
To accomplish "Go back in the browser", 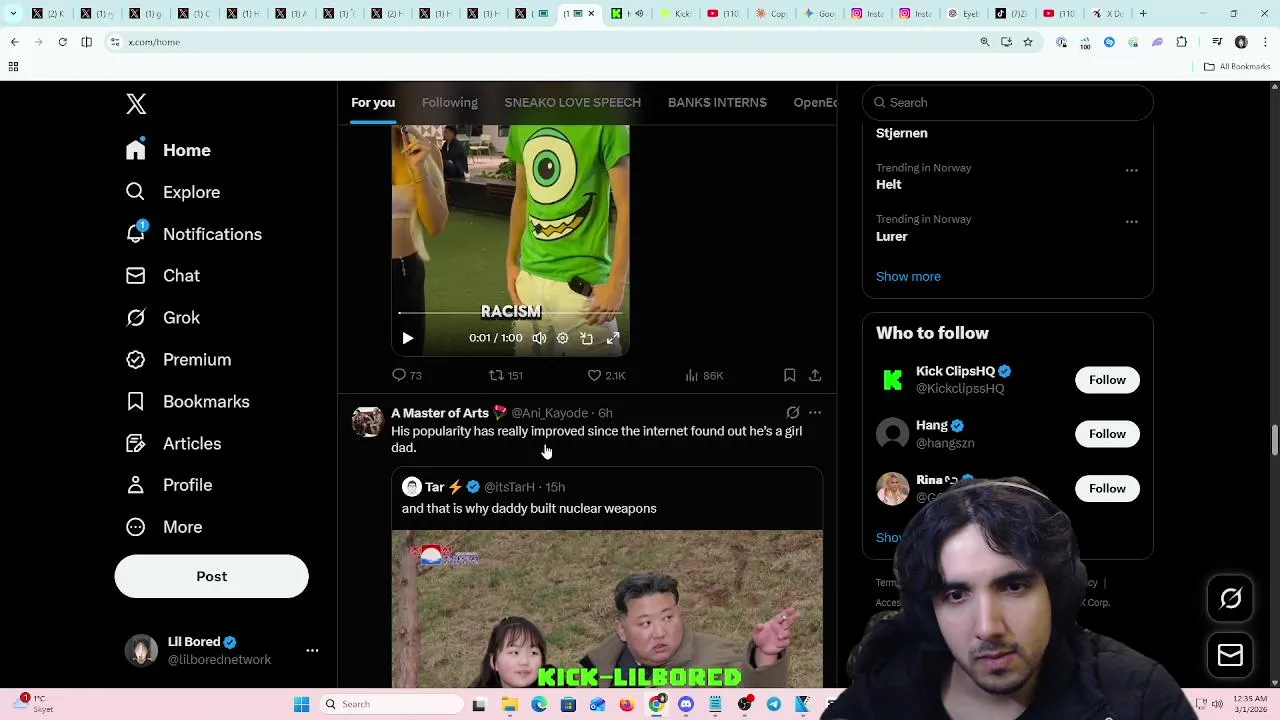I will tap(14, 42).
